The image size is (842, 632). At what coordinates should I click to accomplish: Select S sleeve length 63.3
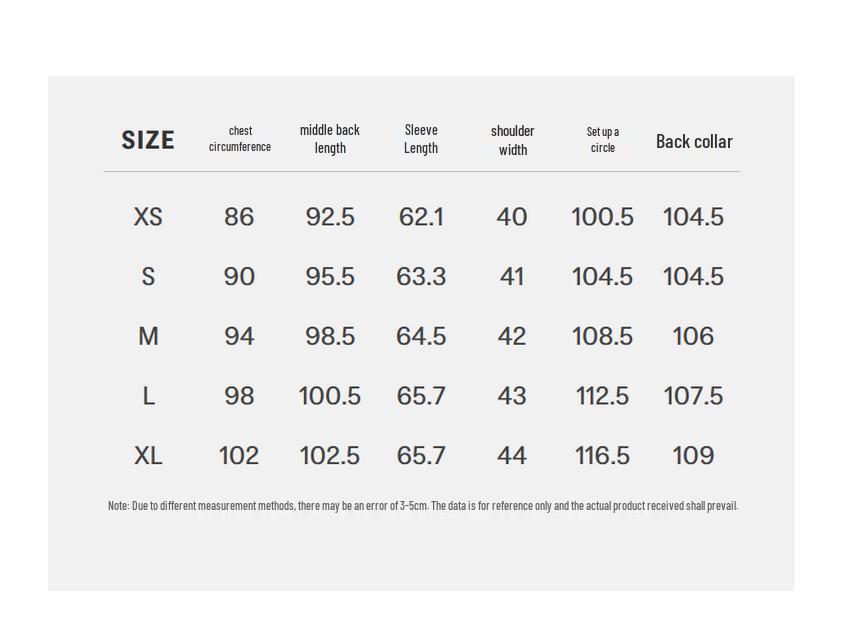tap(421, 277)
